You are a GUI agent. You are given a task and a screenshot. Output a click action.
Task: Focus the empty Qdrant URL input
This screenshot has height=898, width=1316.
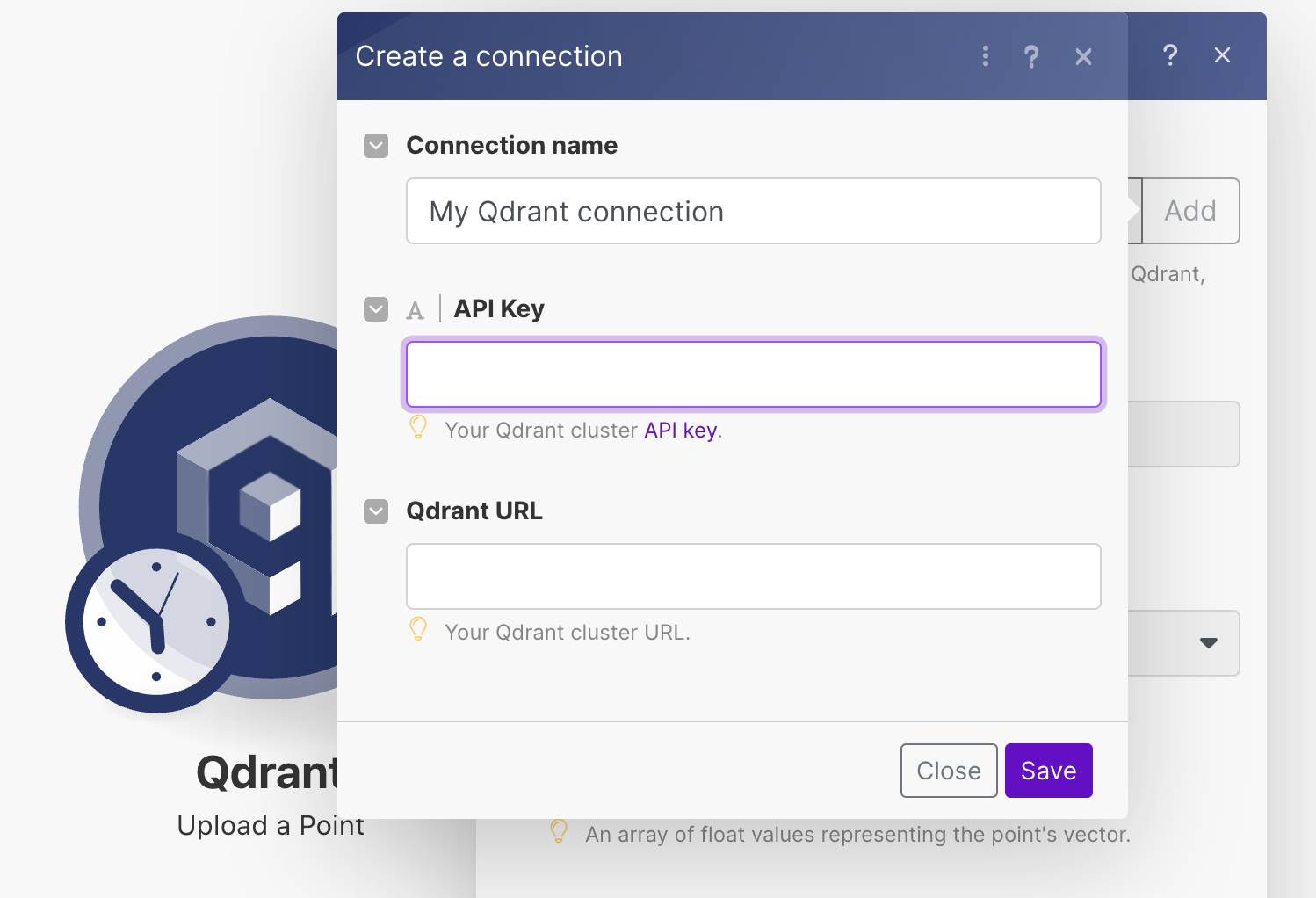click(753, 576)
